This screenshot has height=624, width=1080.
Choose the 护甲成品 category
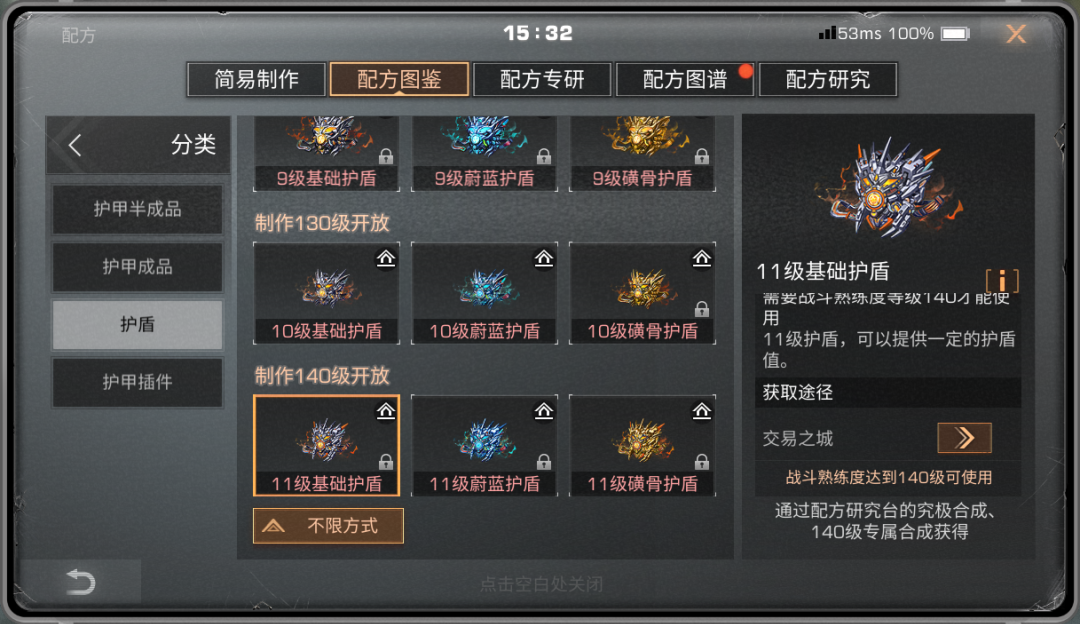[138, 267]
